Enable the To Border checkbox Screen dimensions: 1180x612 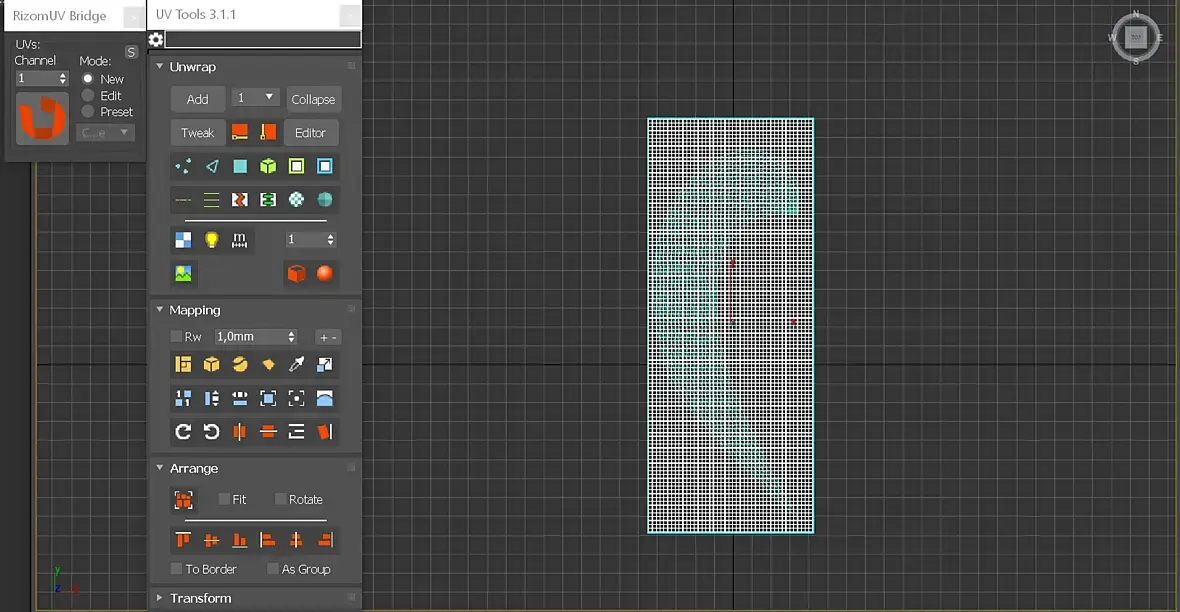pyautogui.click(x=176, y=569)
